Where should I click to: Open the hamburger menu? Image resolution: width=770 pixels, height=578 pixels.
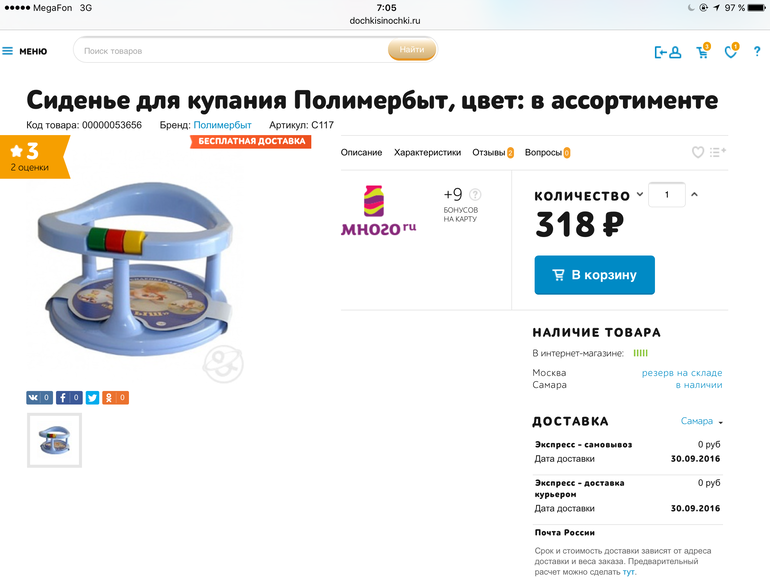(25, 51)
